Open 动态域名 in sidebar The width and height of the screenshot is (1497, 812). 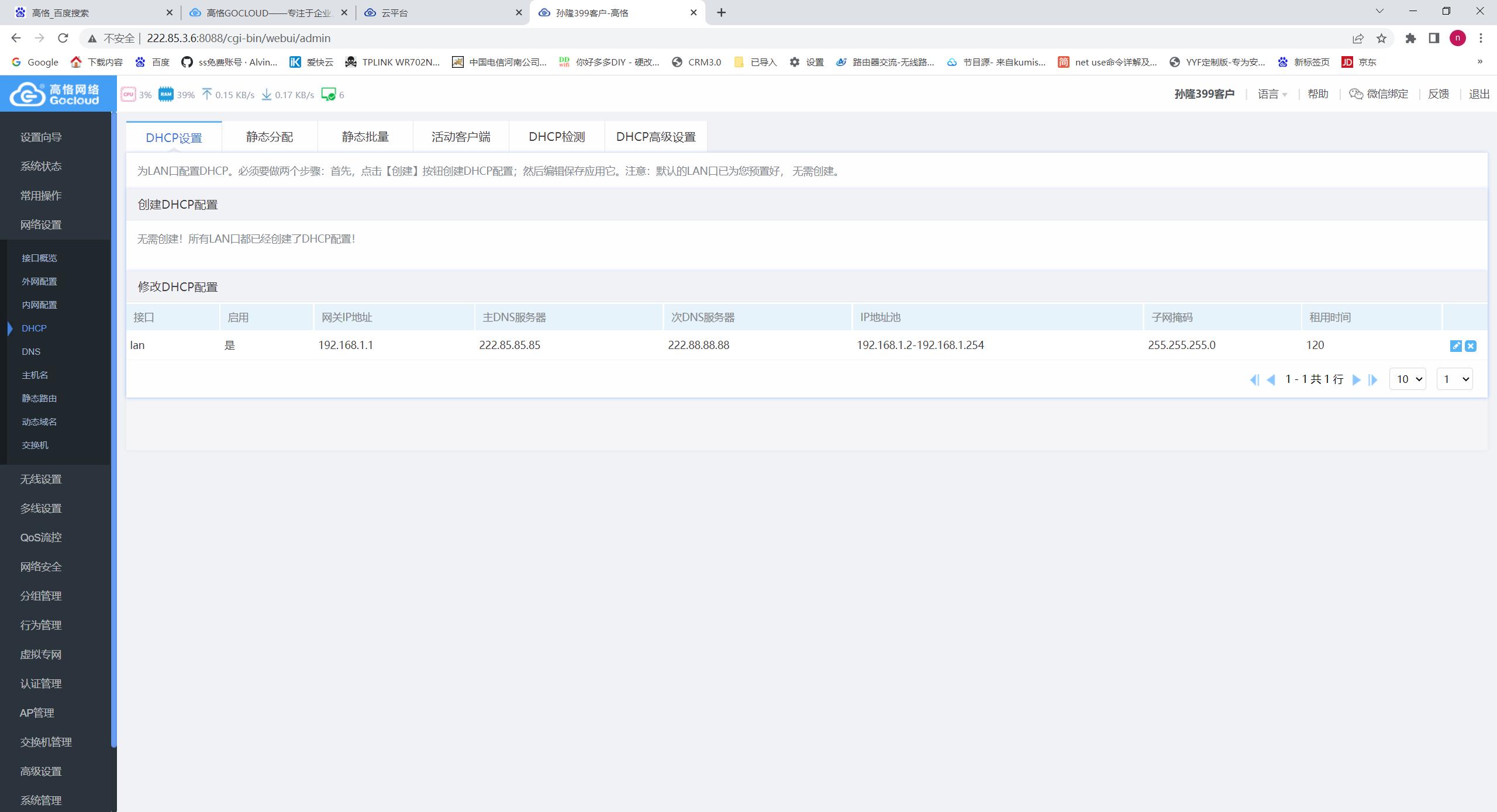tap(39, 421)
